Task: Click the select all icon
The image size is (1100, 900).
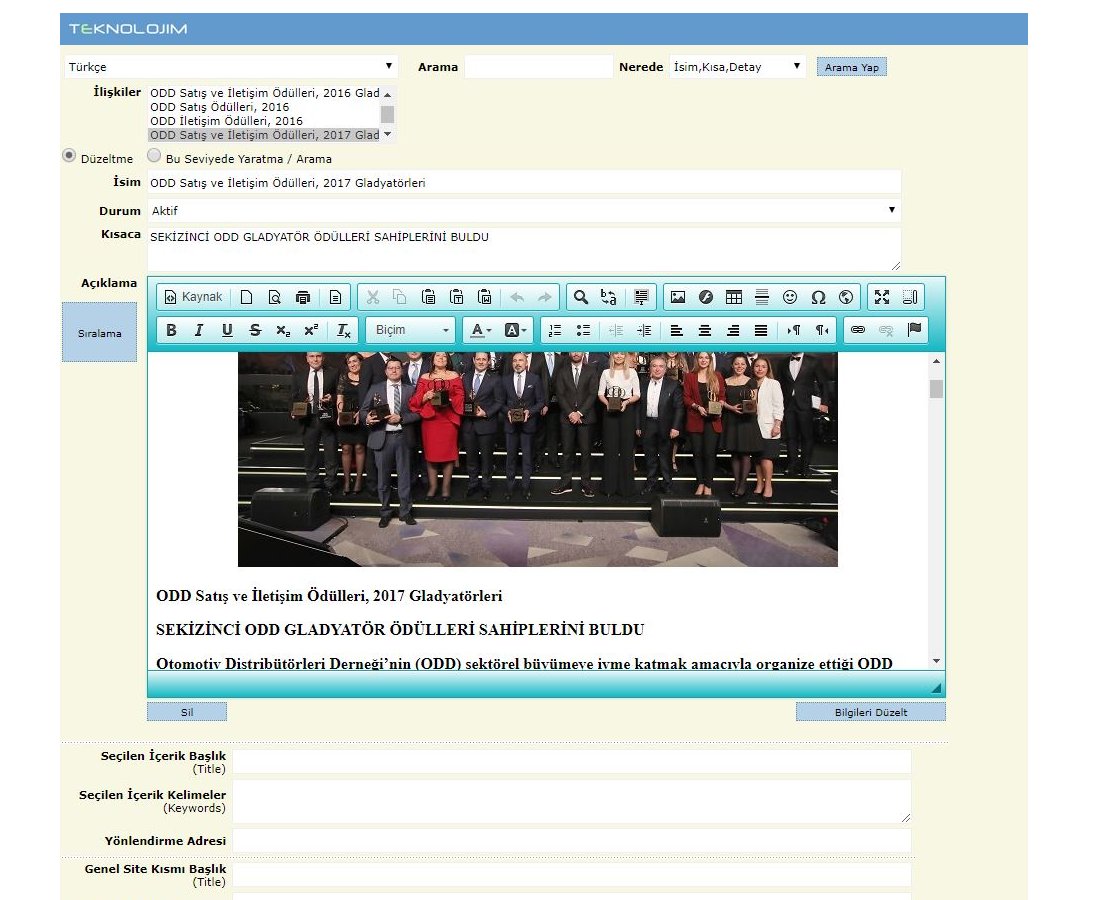Action: [x=641, y=297]
